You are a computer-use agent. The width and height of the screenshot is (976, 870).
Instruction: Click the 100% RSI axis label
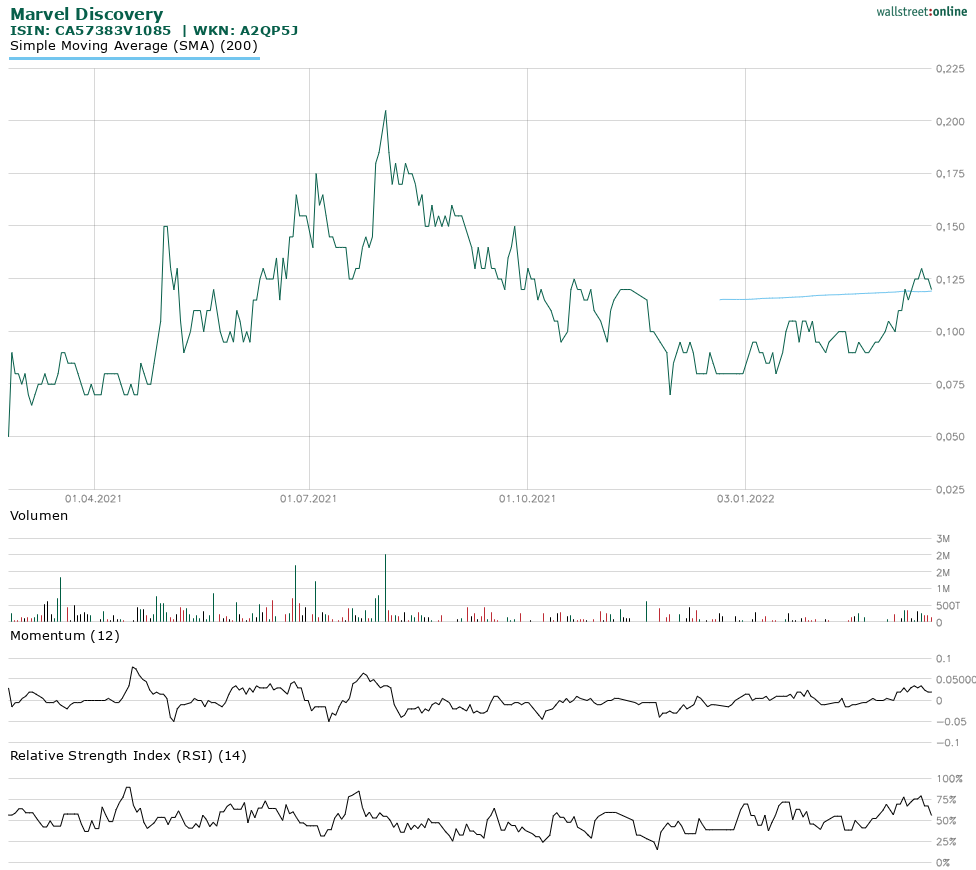(x=950, y=779)
